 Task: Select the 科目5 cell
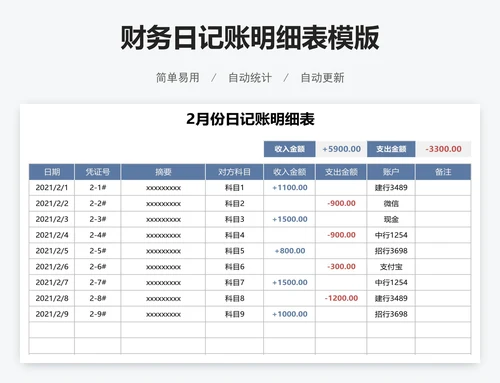pos(234,251)
